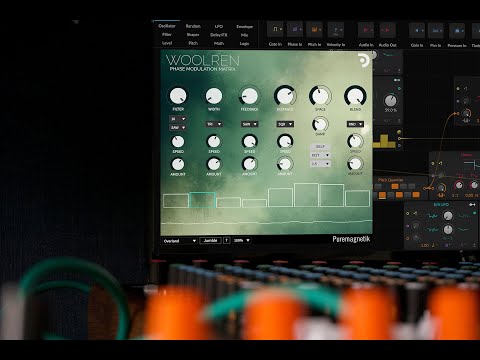Open the Mix module category

(x=244, y=35)
